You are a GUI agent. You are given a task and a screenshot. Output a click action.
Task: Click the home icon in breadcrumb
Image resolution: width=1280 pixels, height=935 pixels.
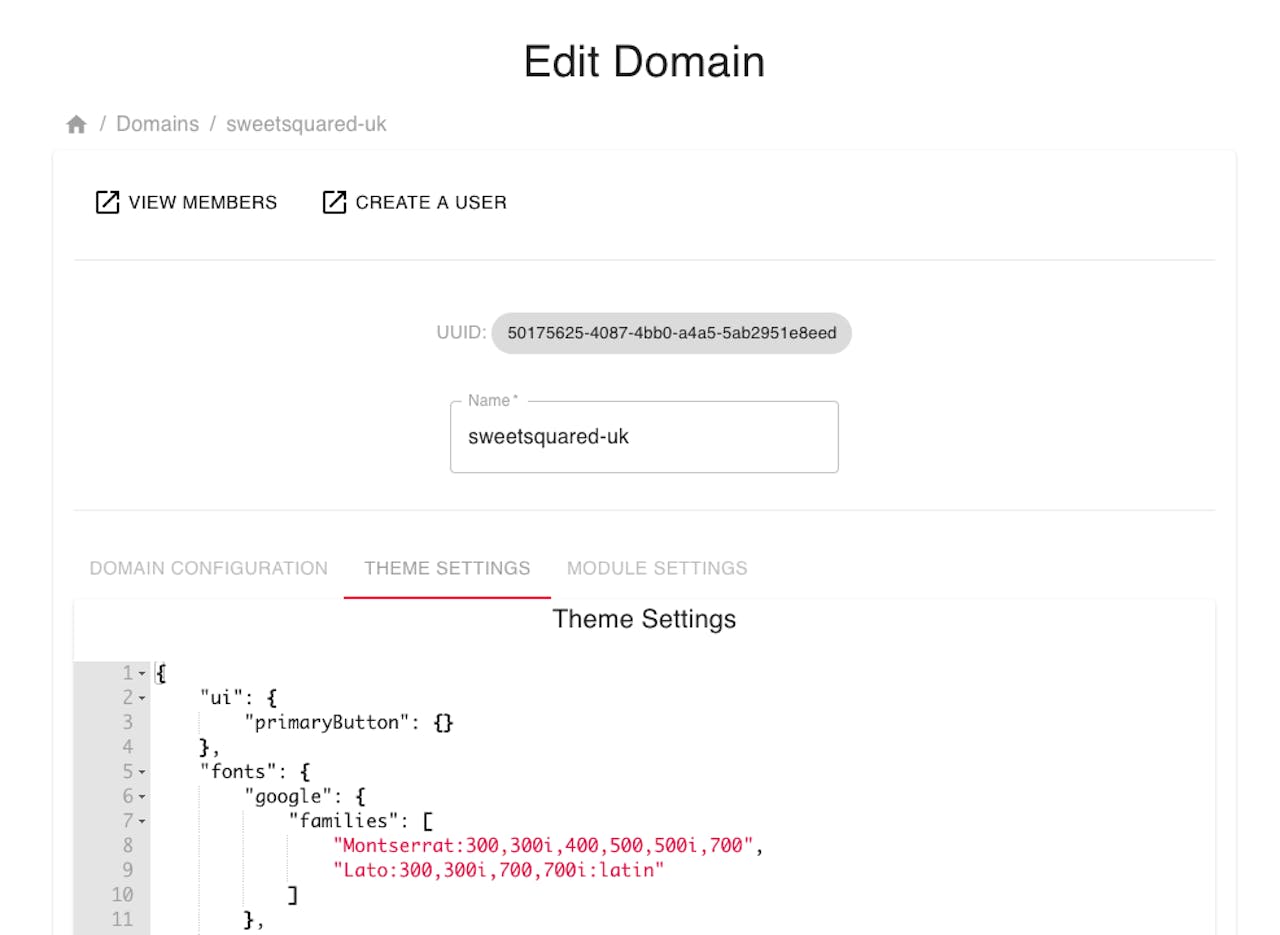[76, 125]
